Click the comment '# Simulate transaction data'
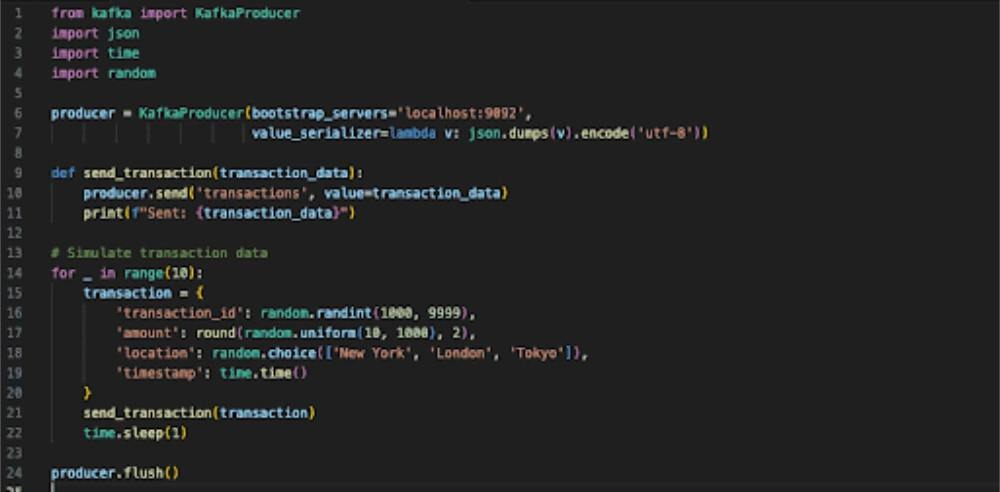Image resolution: width=1000 pixels, height=492 pixels. point(159,253)
